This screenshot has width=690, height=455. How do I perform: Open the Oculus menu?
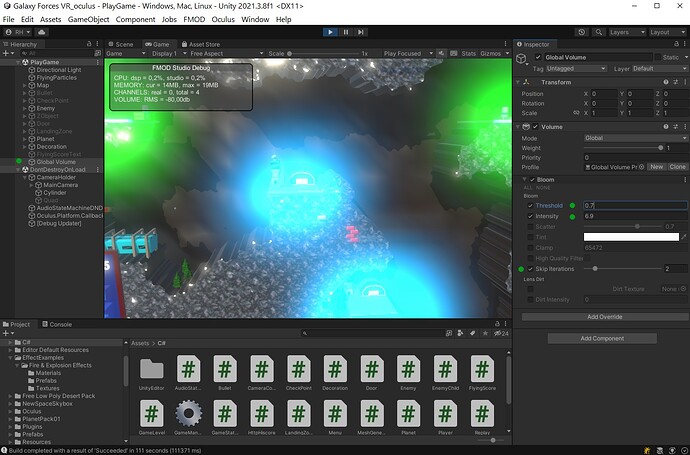(223, 19)
